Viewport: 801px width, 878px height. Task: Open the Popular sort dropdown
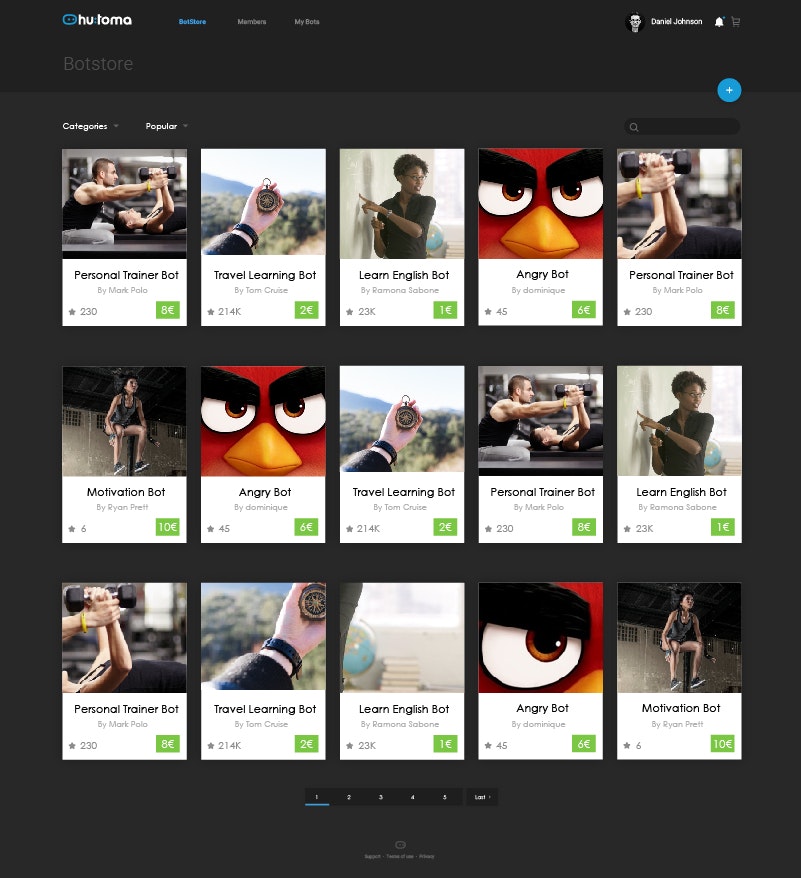tap(166, 126)
